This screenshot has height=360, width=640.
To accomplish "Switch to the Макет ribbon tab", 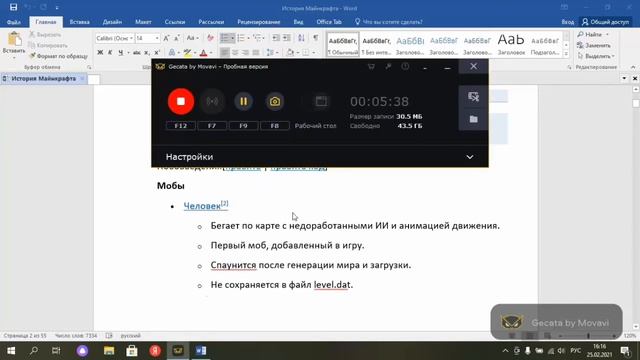I will pos(143,22).
